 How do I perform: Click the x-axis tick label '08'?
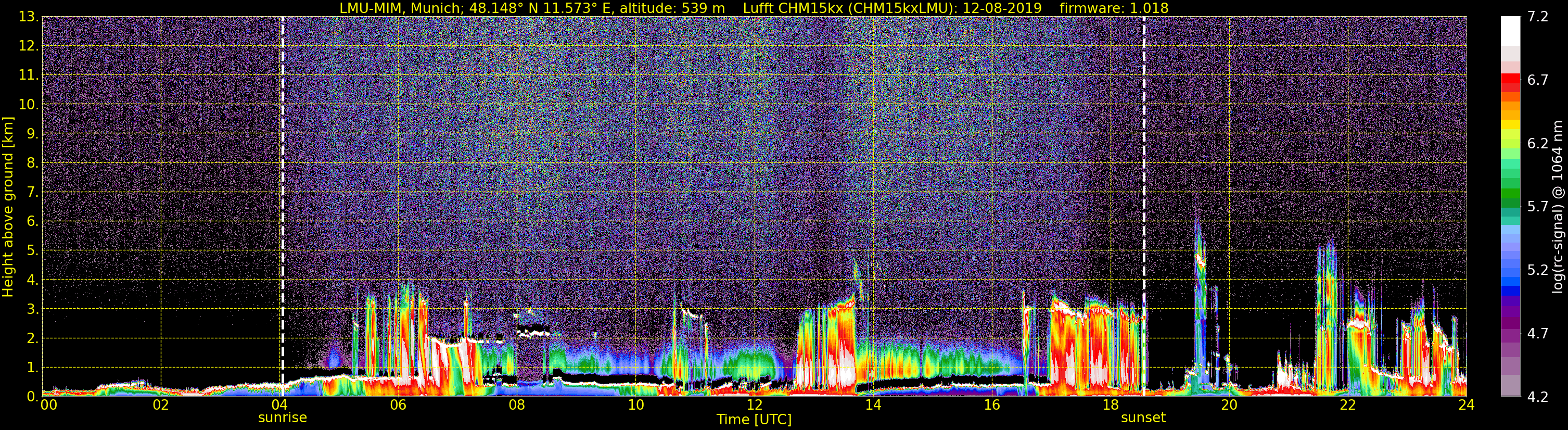(517, 406)
